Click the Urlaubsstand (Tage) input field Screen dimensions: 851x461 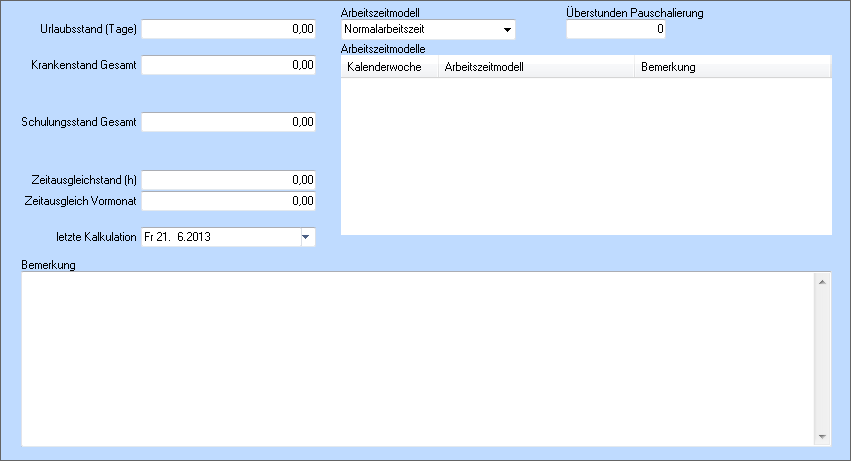pyautogui.click(x=228, y=29)
